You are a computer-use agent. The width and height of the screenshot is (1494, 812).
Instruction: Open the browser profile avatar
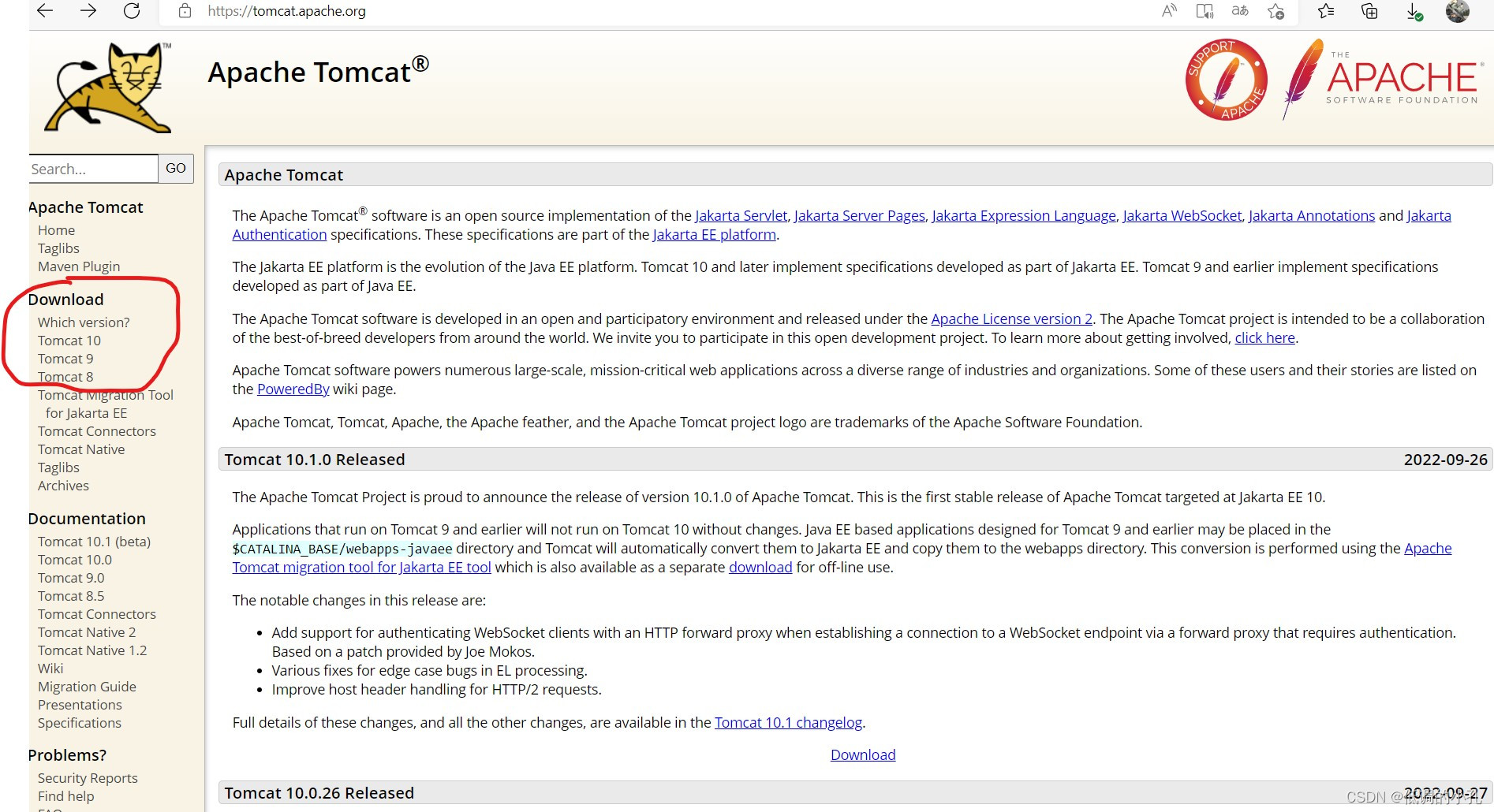1457,11
